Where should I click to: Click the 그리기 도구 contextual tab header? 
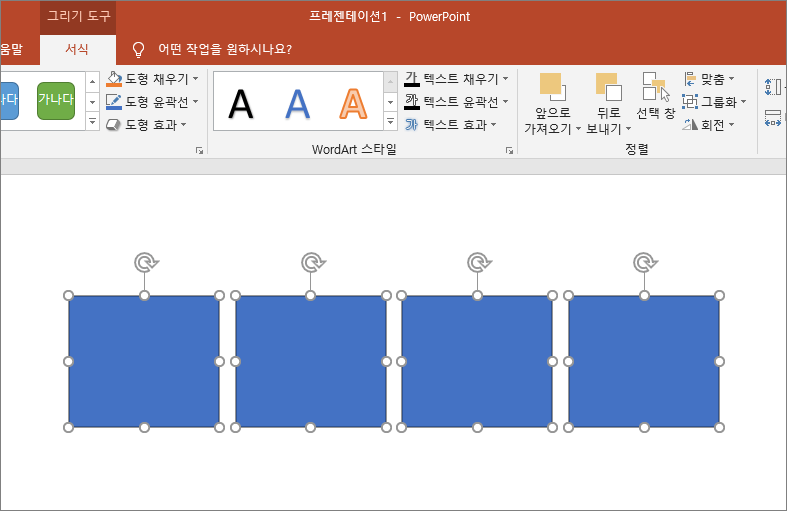tap(78, 17)
